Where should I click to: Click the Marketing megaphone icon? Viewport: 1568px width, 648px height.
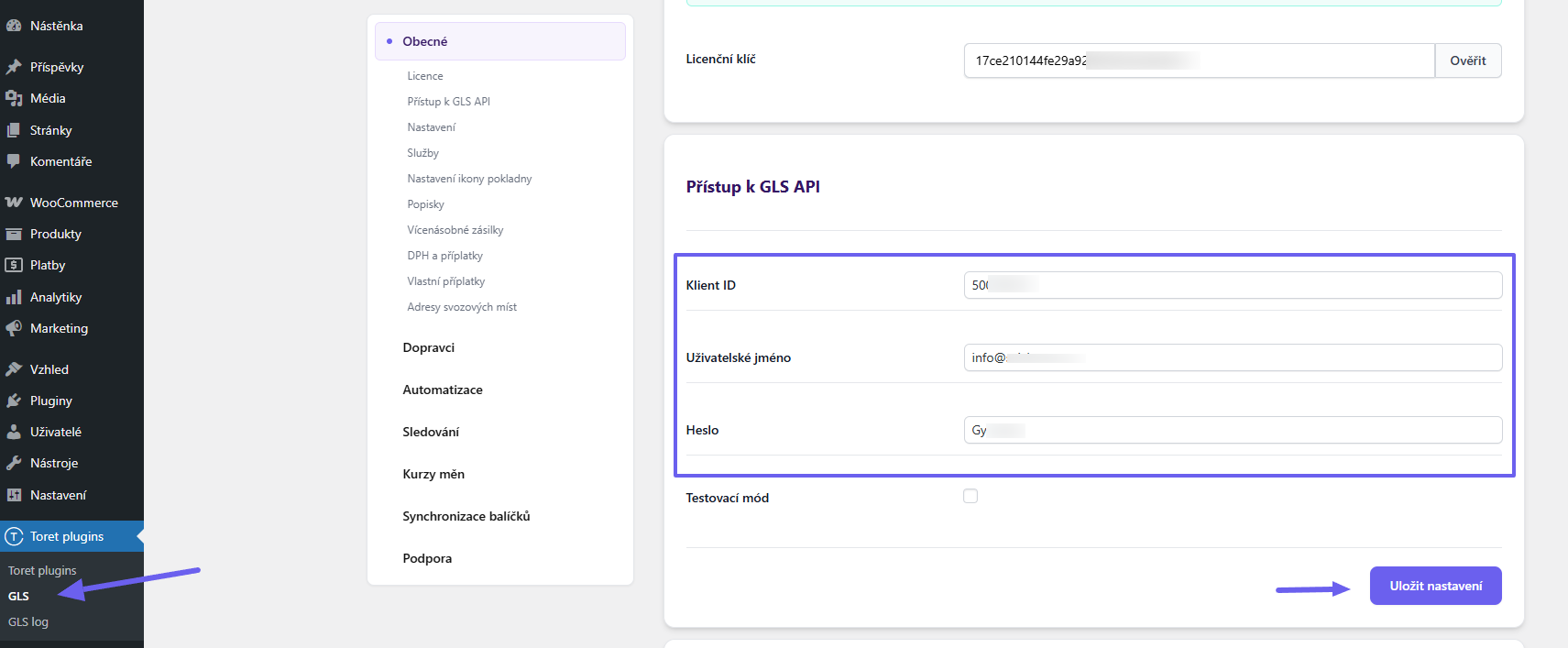pyautogui.click(x=14, y=328)
